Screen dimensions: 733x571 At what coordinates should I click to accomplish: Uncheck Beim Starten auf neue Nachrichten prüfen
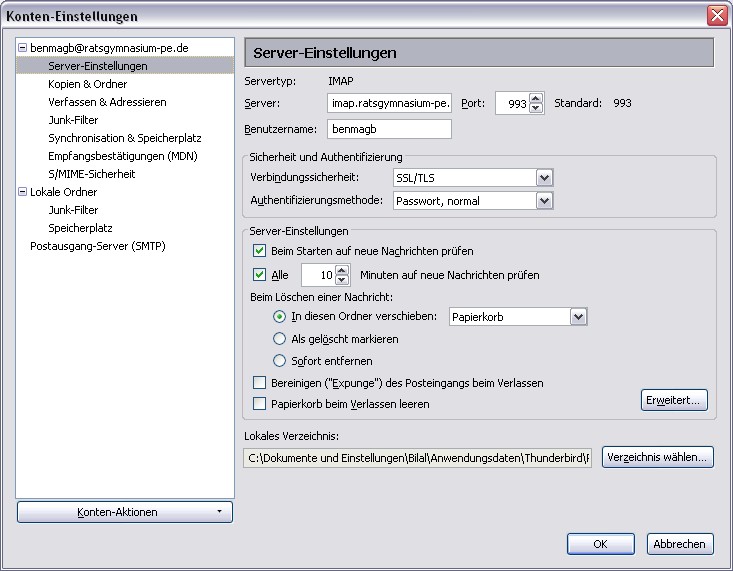tap(260, 251)
